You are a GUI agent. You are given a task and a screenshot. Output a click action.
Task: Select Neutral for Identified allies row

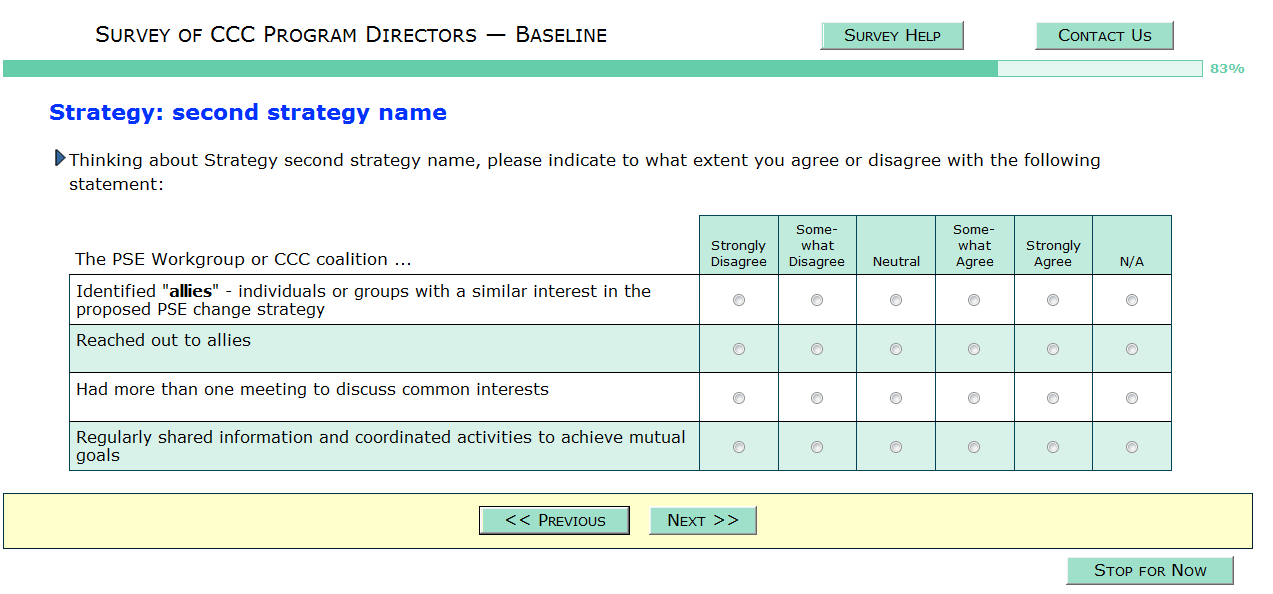click(x=896, y=300)
